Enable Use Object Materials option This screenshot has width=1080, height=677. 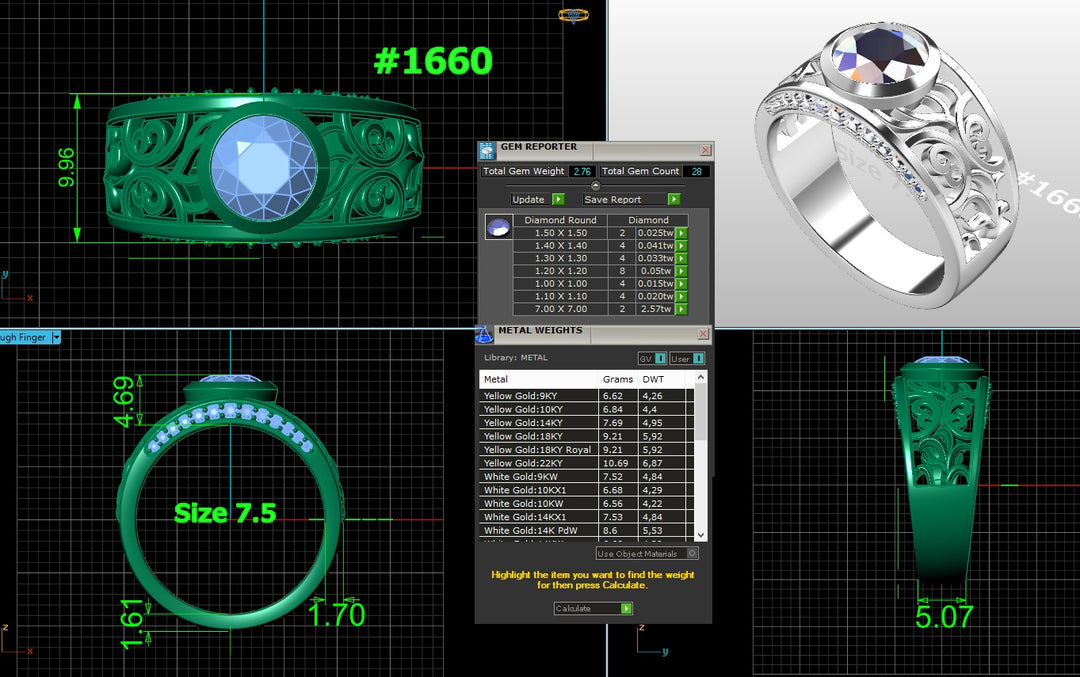[692, 553]
